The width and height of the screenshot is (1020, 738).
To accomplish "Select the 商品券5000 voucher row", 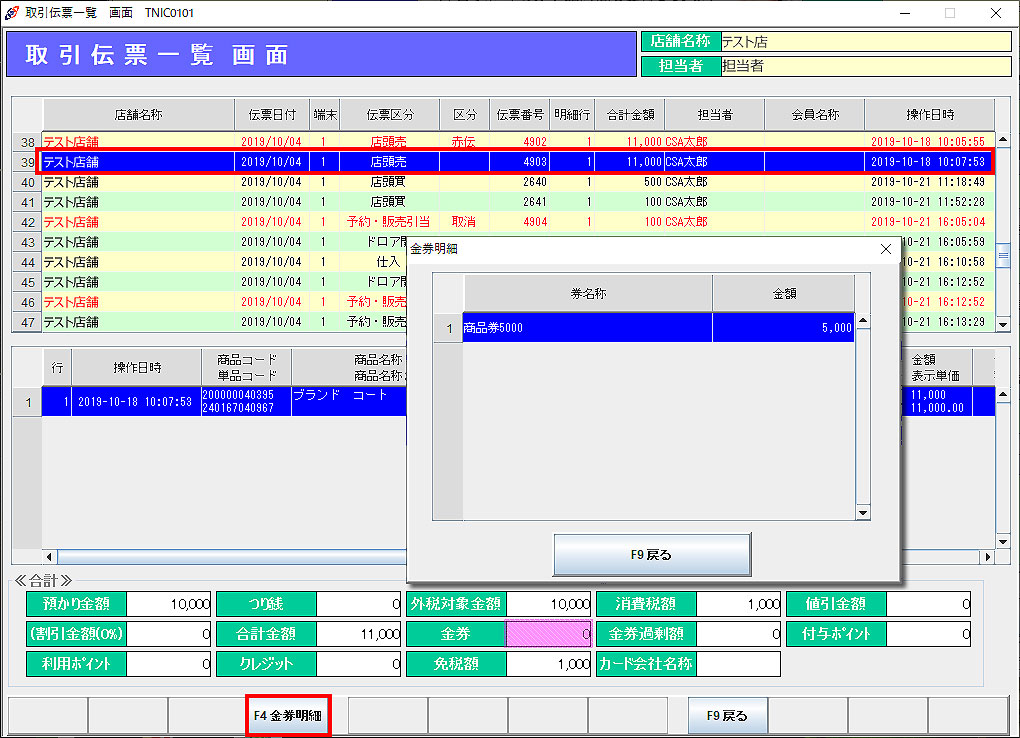I will click(587, 327).
